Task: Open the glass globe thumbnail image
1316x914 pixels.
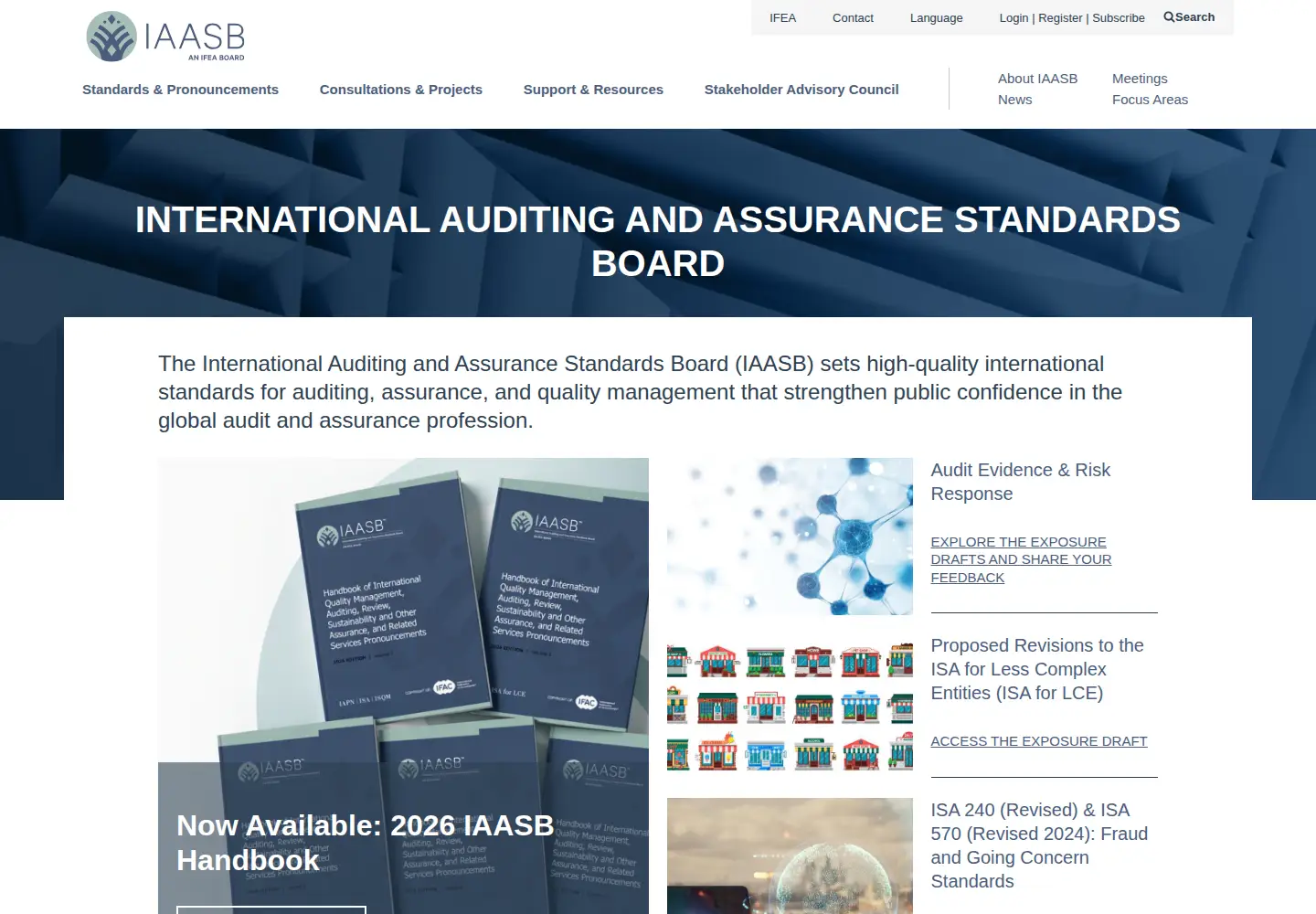Action: click(790, 856)
